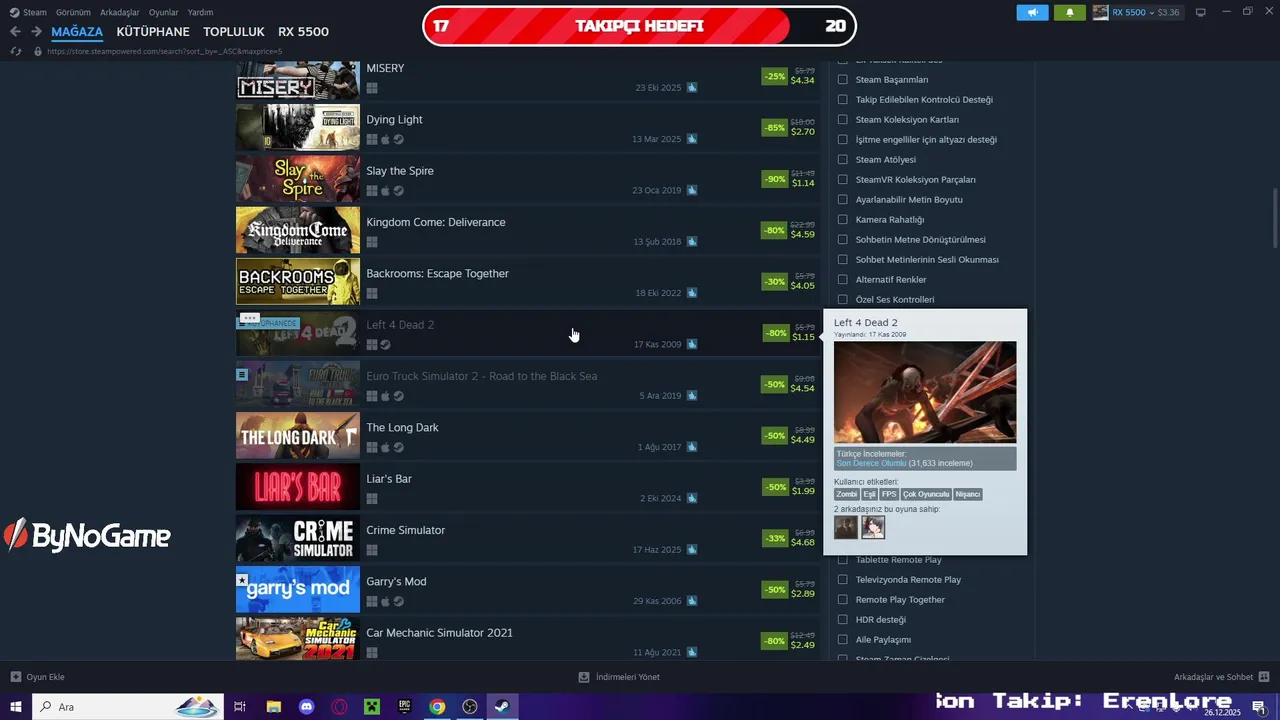Open the Windows Start menu

point(16,707)
